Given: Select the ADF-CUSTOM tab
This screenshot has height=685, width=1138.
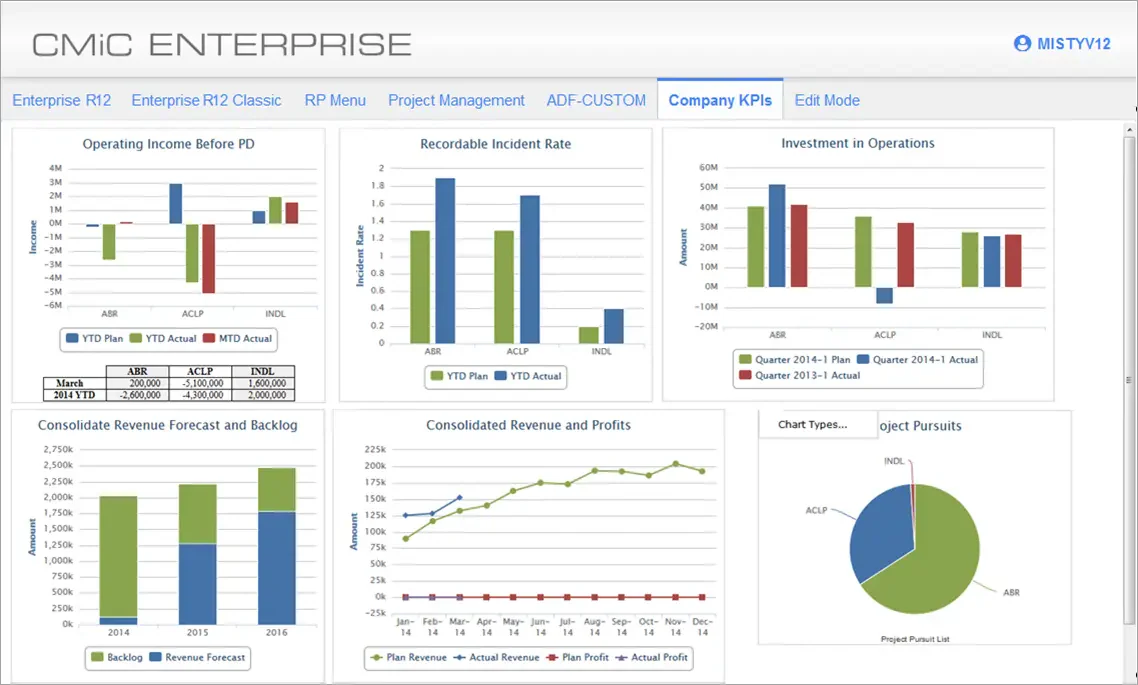Looking at the screenshot, I should pos(596,100).
